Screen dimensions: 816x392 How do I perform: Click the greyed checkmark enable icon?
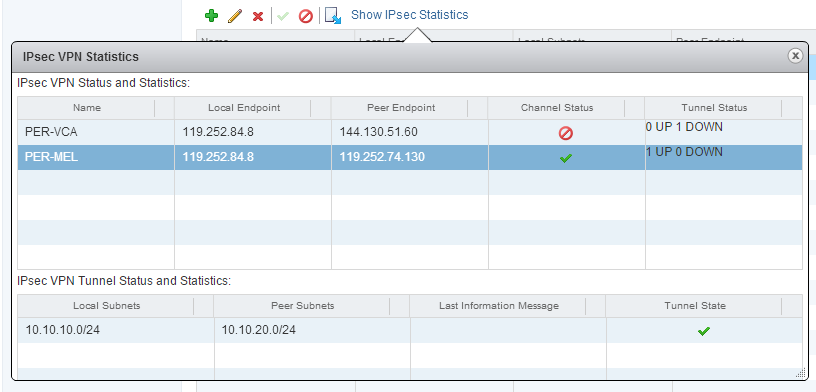pos(283,16)
